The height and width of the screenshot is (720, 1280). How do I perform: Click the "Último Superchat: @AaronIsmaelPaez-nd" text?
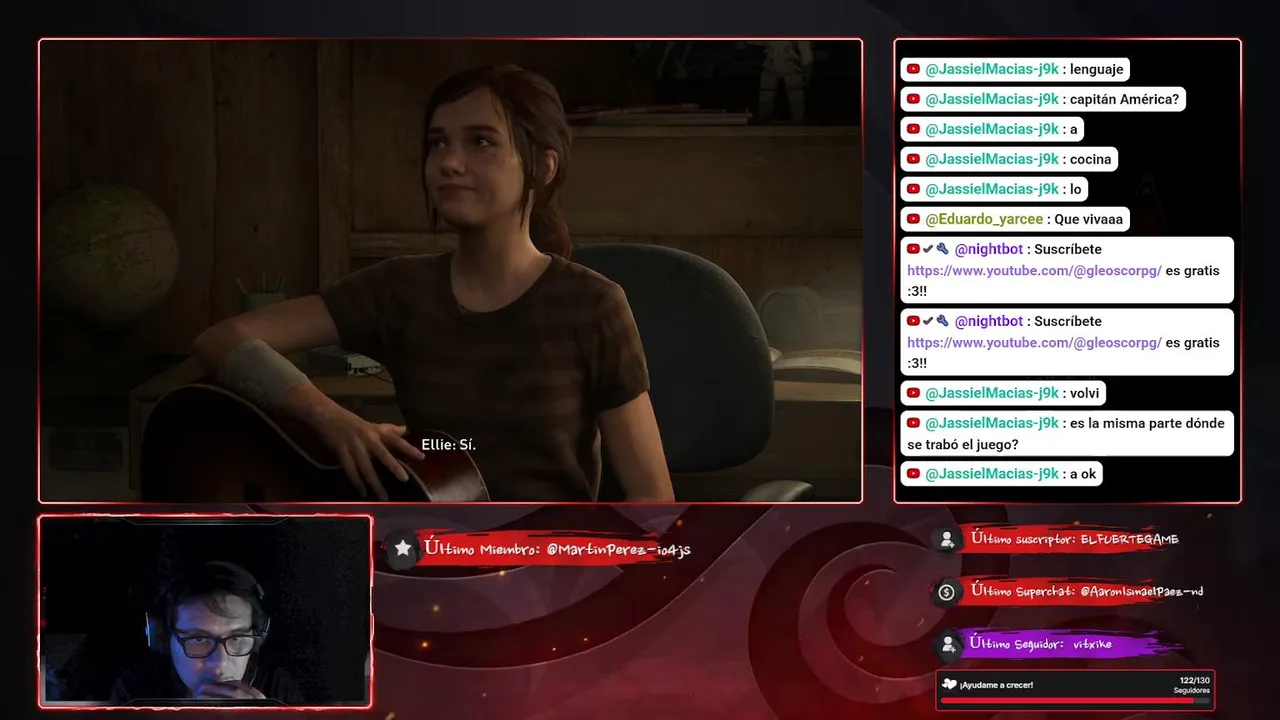click(x=1086, y=592)
